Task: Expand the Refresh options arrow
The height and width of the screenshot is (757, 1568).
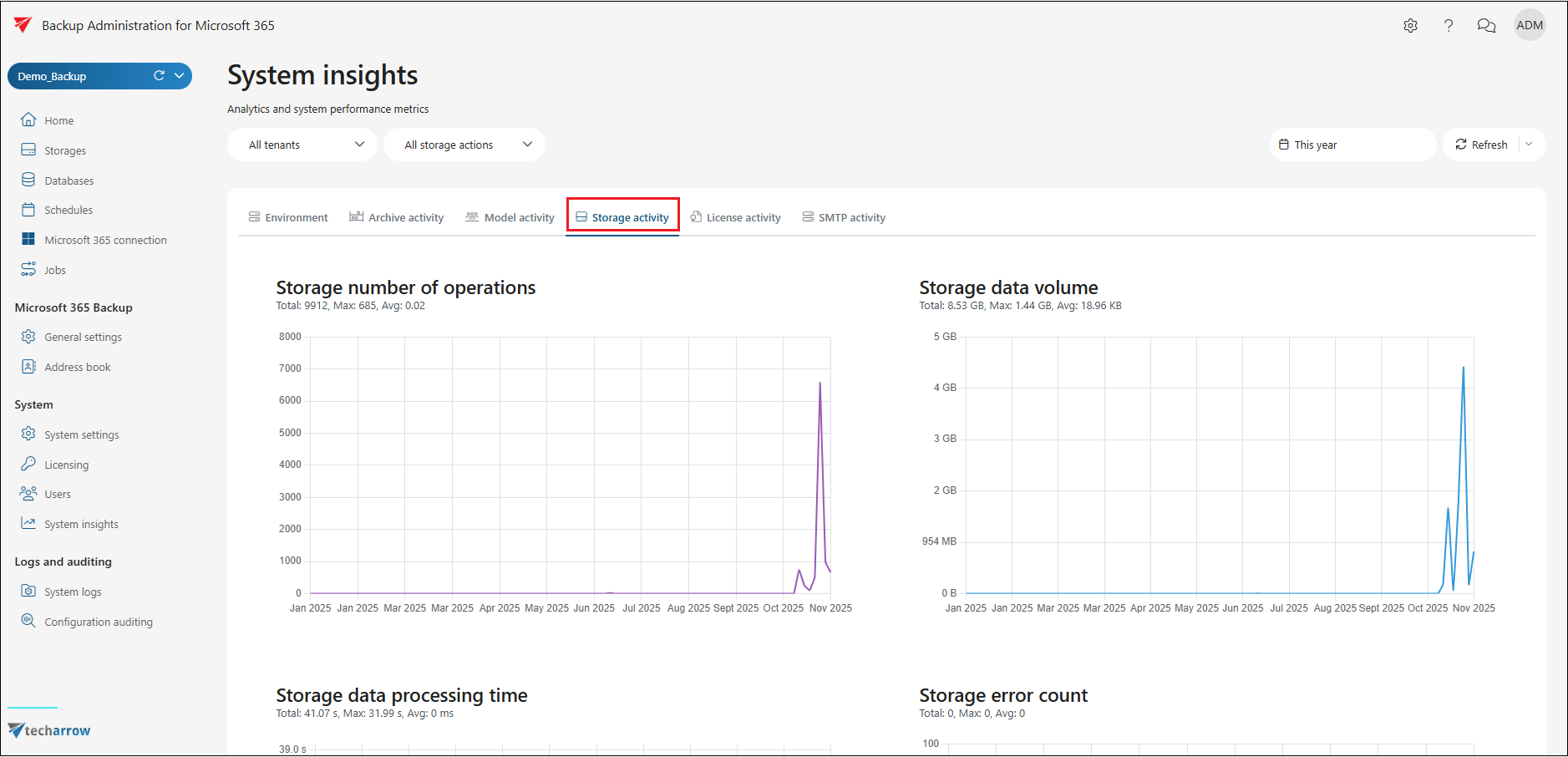Action: (1529, 145)
